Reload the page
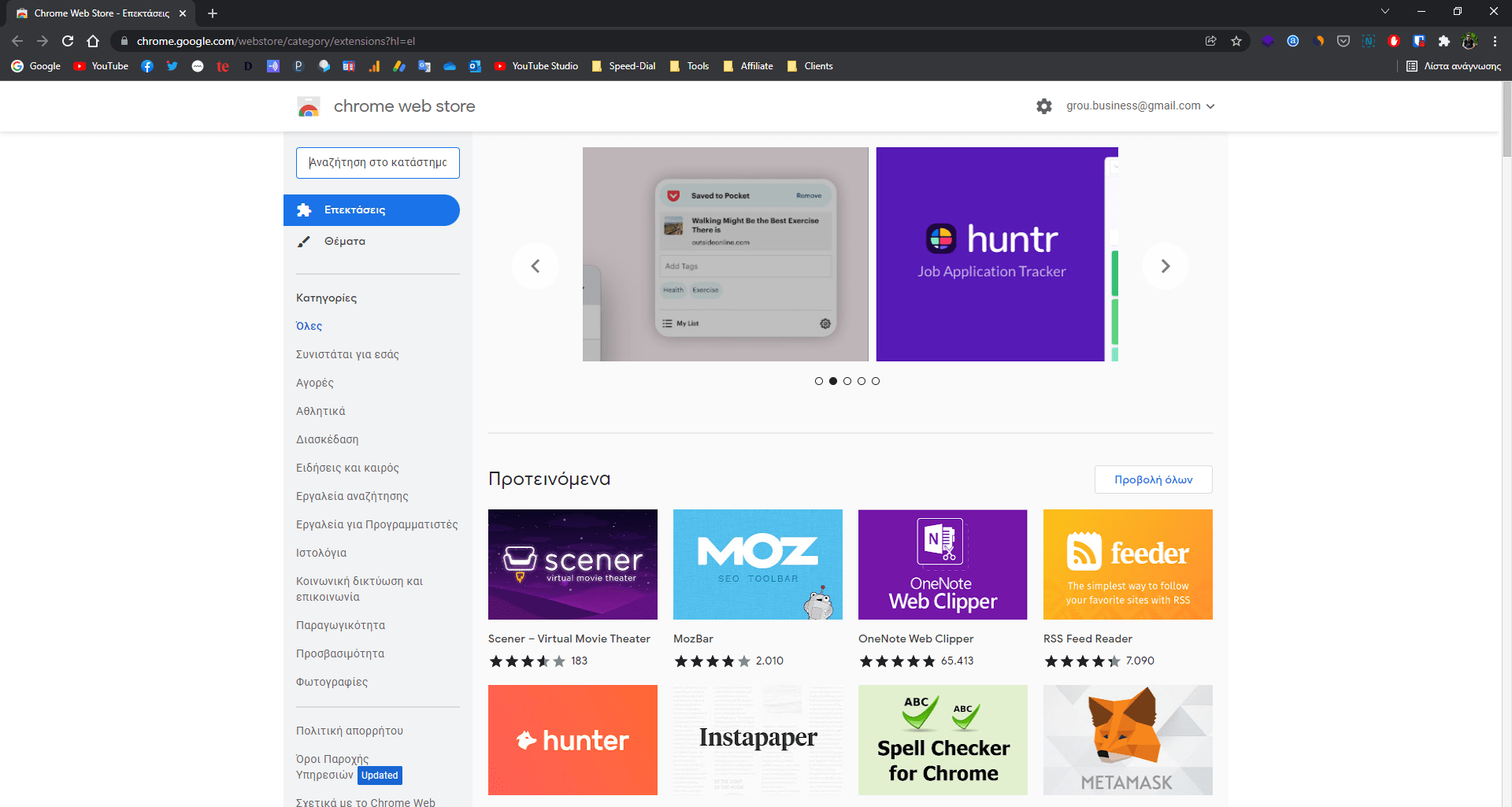The width and height of the screenshot is (1512, 807). tap(68, 41)
